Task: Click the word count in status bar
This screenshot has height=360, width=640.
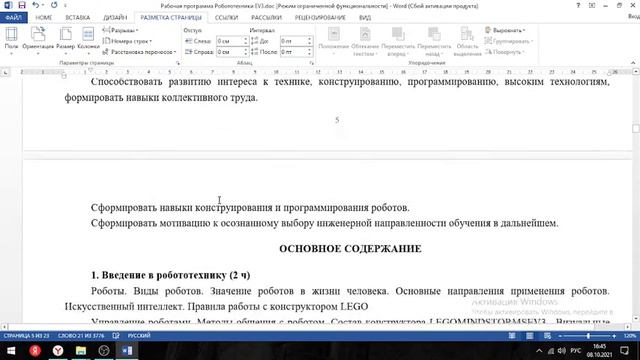Action: [81, 336]
